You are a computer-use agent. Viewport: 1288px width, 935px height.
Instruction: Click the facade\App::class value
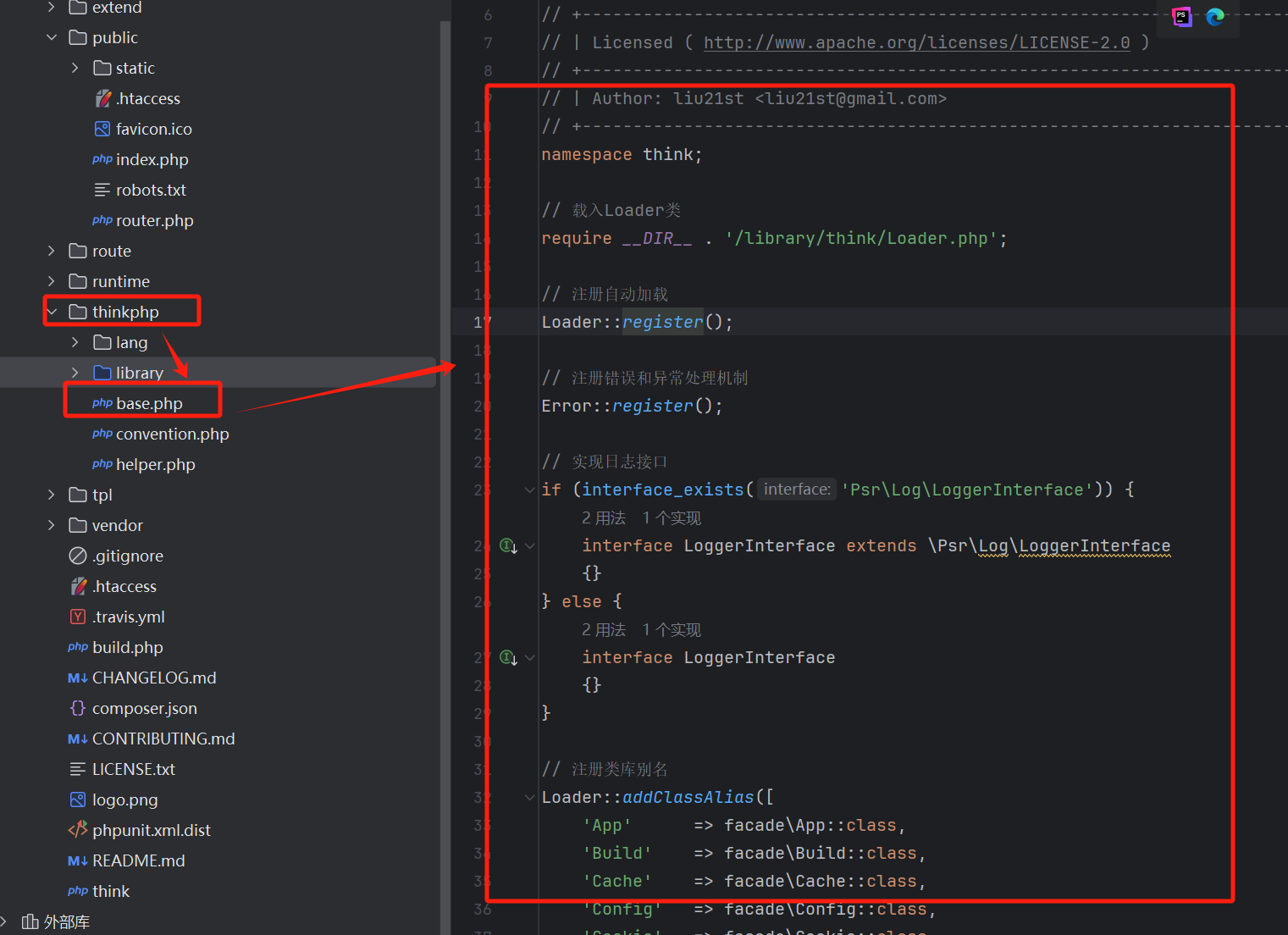tap(810, 825)
